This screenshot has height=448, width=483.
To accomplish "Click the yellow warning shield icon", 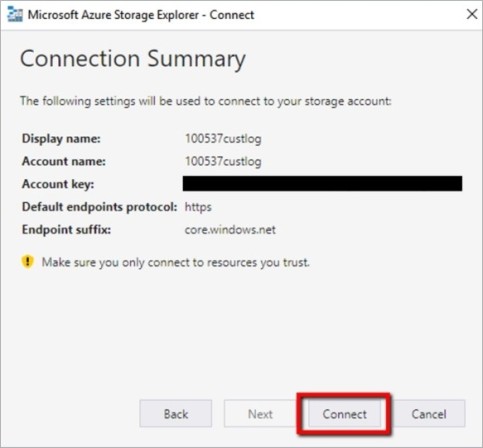I will tap(28, 262).
